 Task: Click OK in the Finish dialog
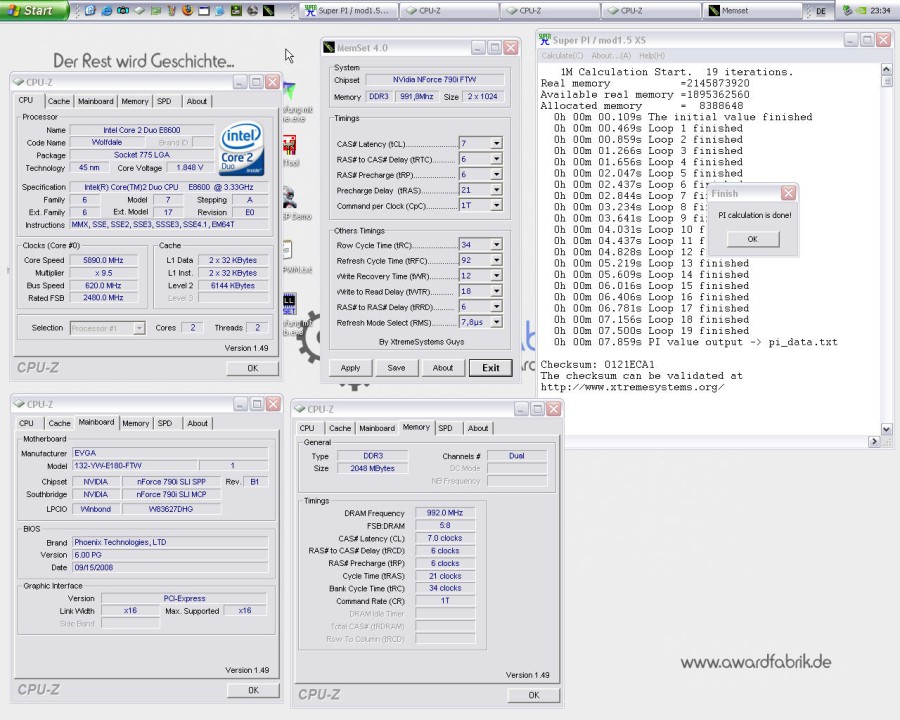[x=752, y=239]
